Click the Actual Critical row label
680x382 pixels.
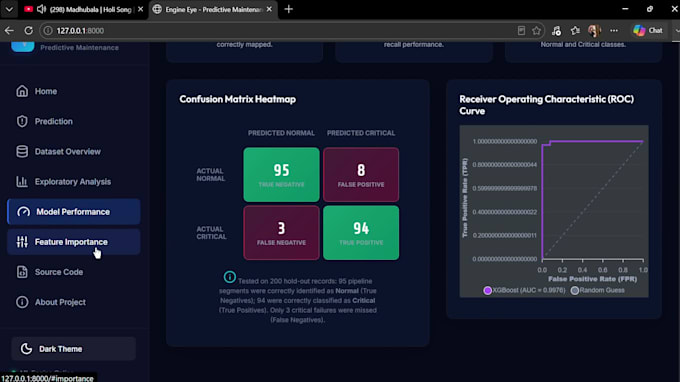click(x=211, y=233)
